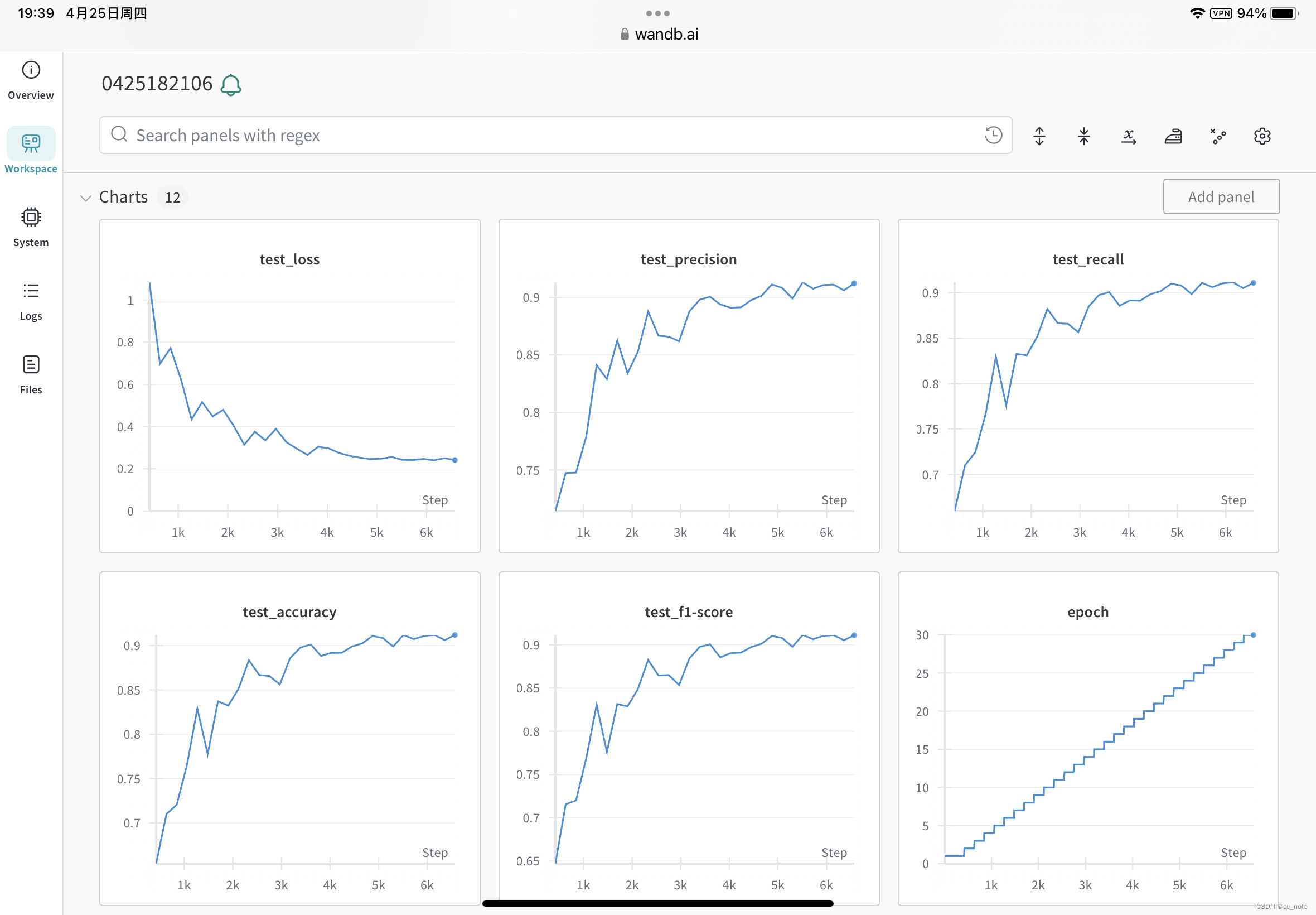Open workspace settings gear icon
The width and height of the screenshot is (1316, 915).
[x=1262, y=135]
